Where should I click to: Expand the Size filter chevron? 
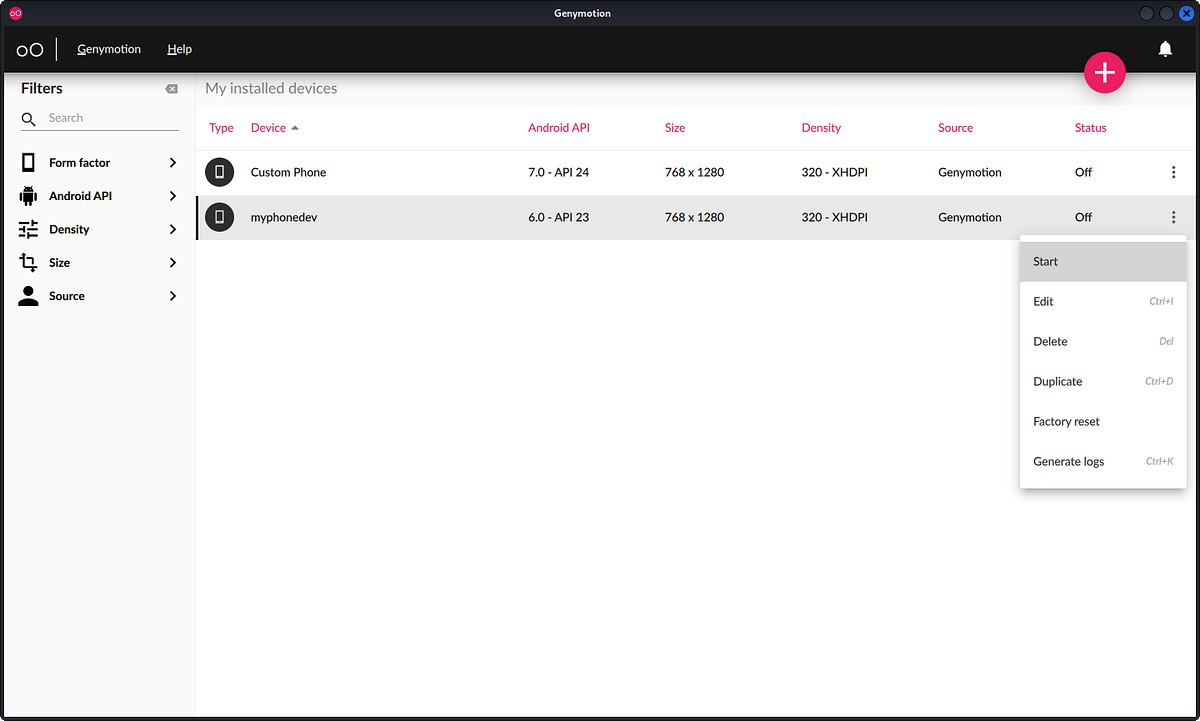pos(173,262)
